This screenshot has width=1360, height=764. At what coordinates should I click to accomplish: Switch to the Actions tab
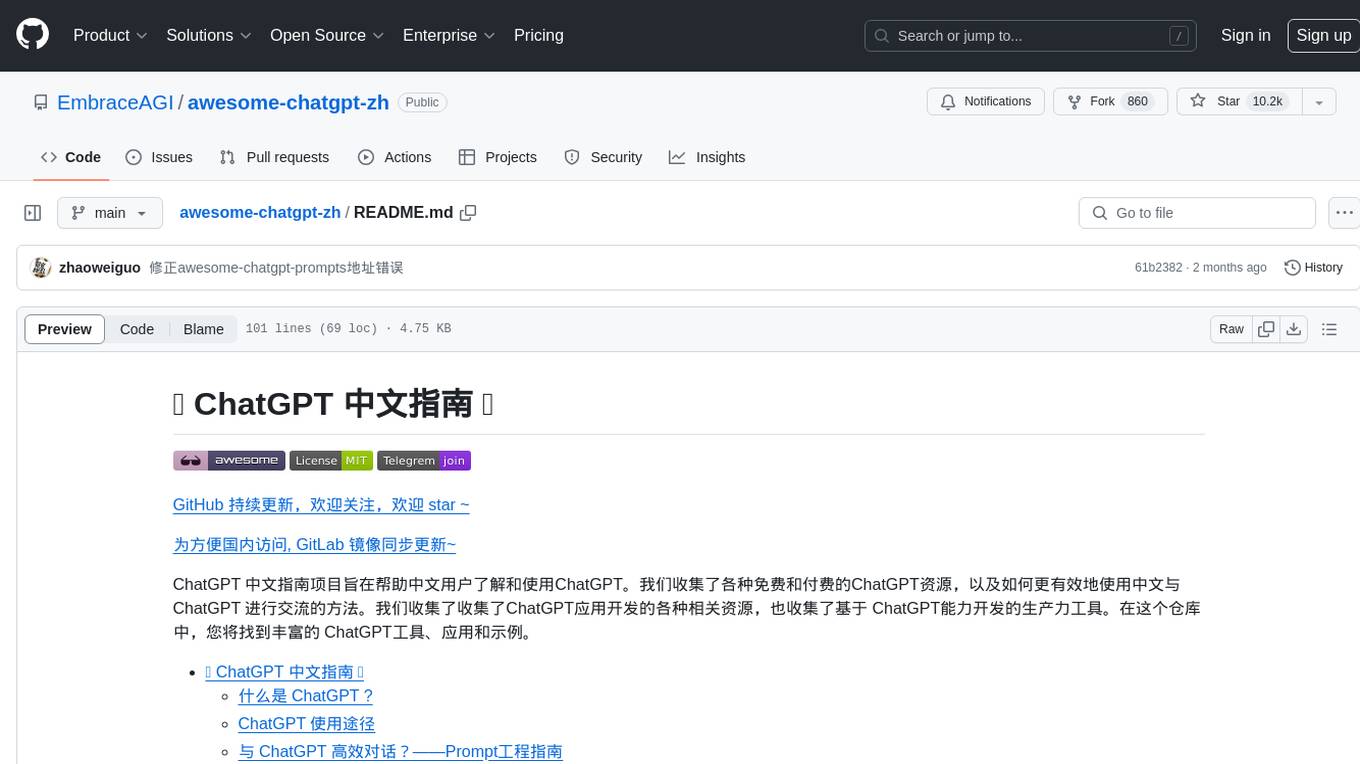[394, 157]
